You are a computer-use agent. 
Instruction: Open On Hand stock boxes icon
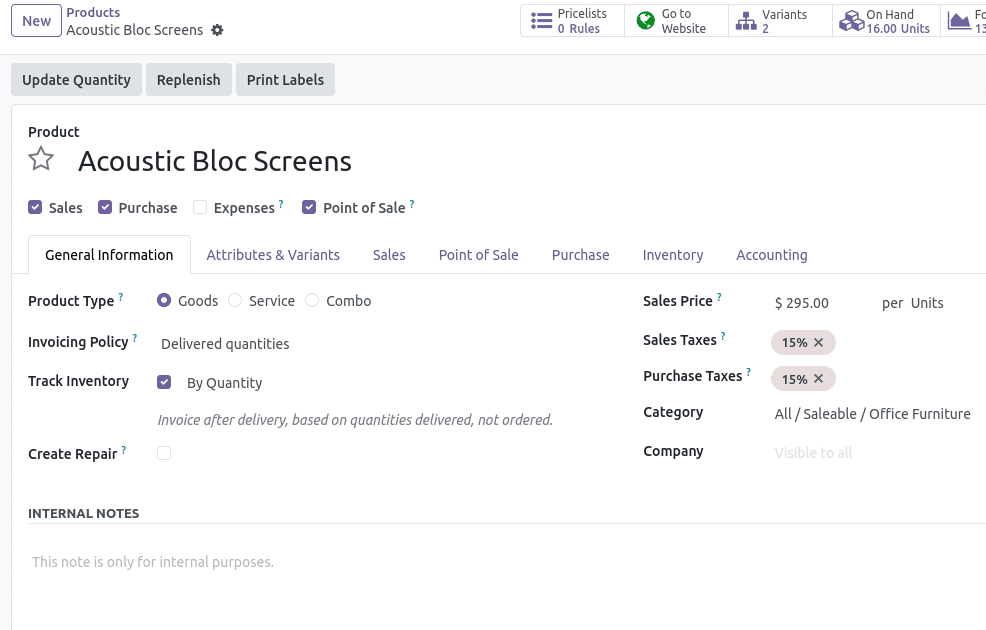coord(851,21)
